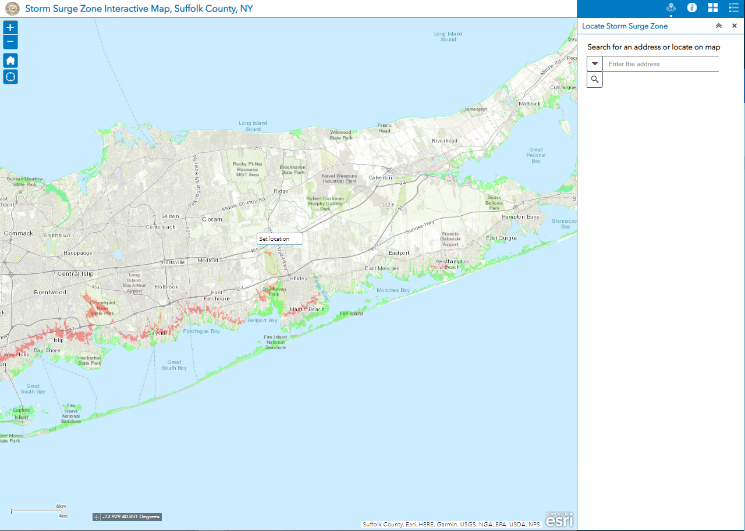Click the Great Peconic Bay label
Screen dimensions: 745x531
click(536, 155)
